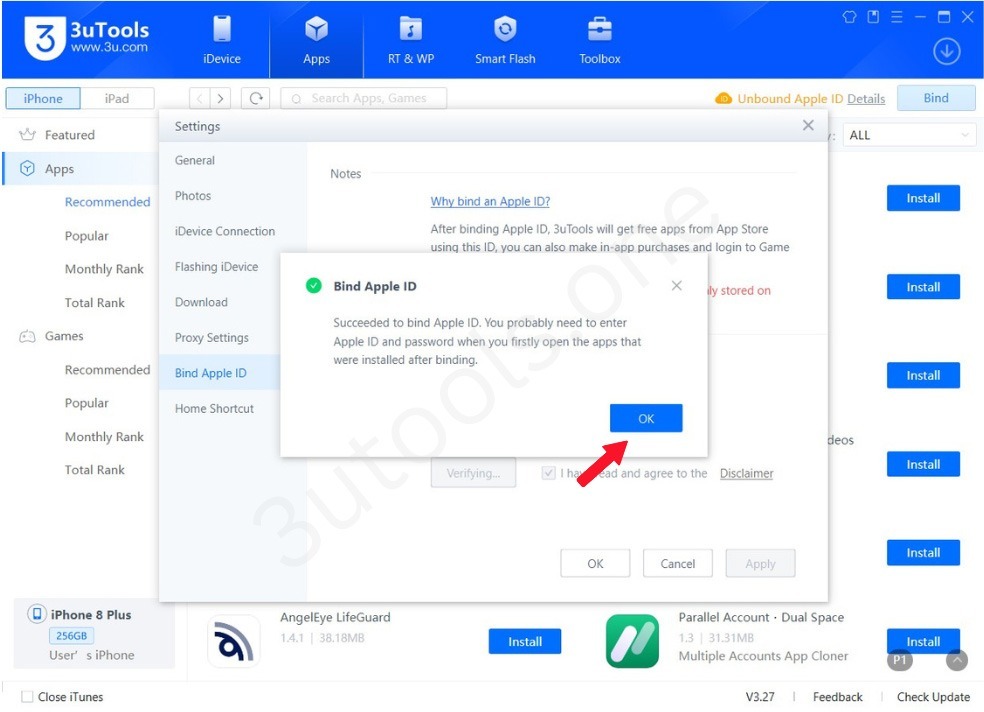Image resolution: width=984 pixels, height=712 pixels.
Task: Switch to the iPad tab
Action: [x=117, y=98]
